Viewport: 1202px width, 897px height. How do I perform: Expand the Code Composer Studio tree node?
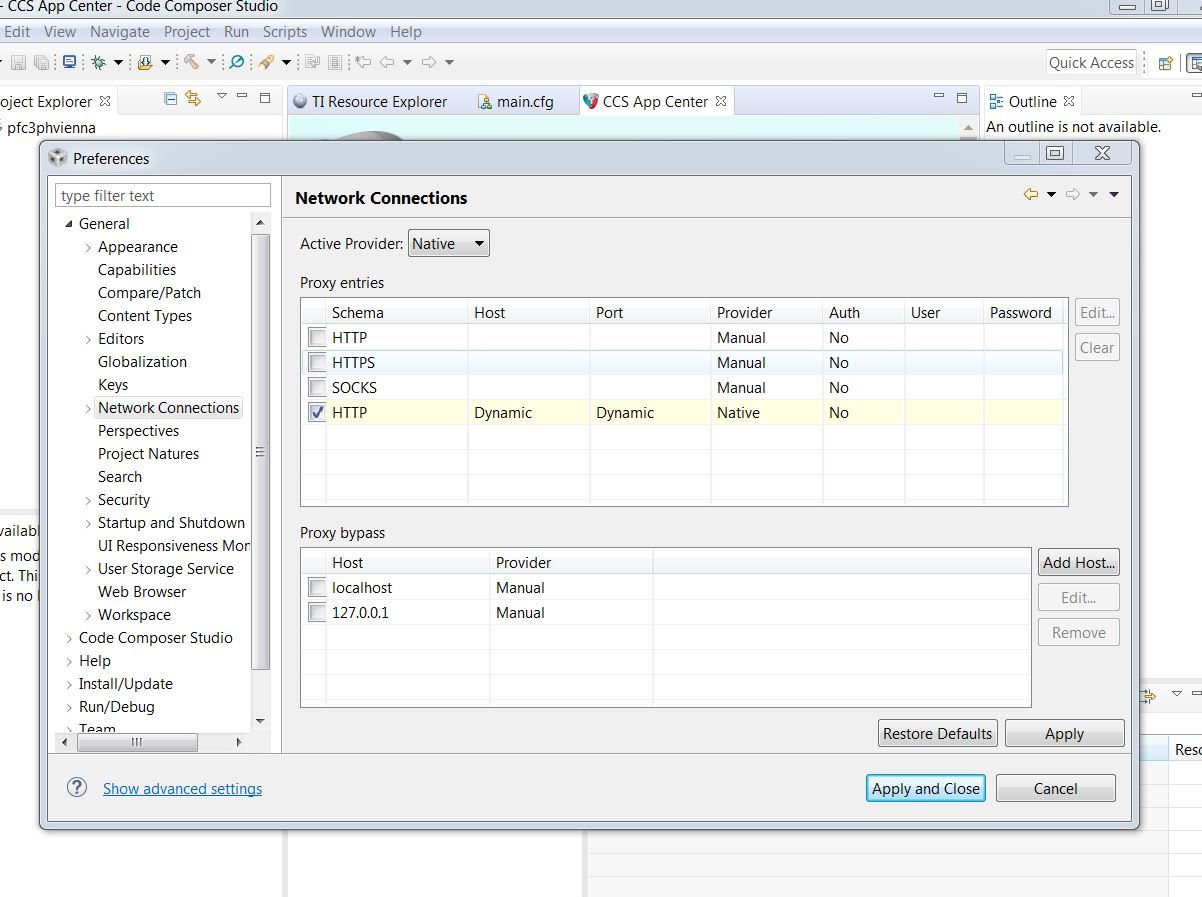(69, 638)
